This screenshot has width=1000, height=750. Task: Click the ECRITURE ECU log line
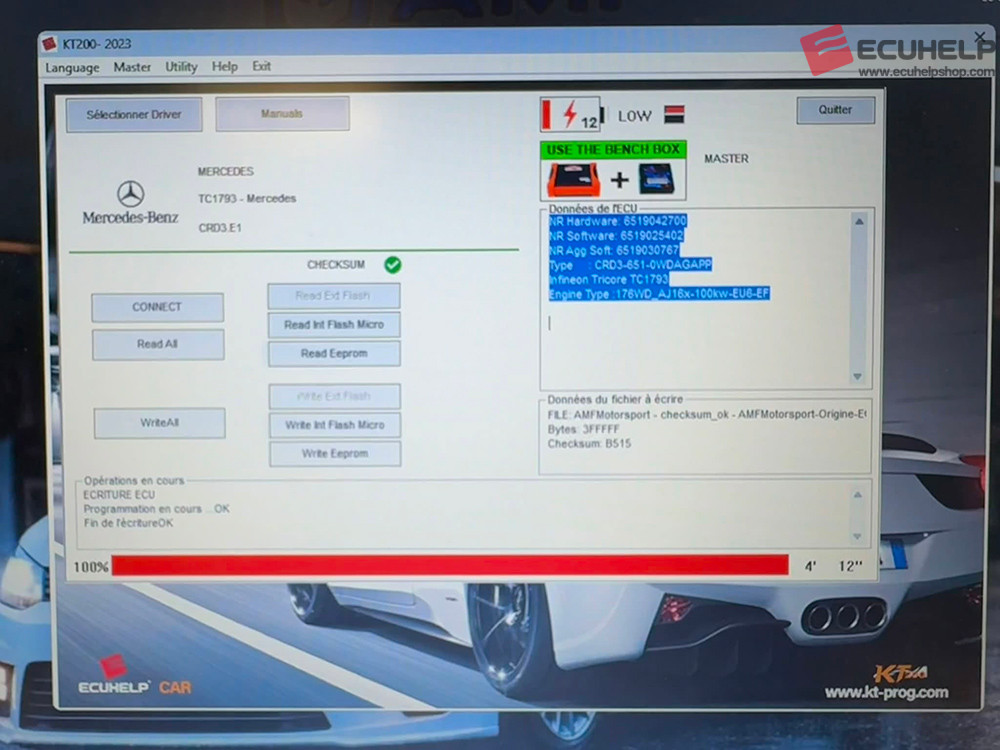pos(119,495)
